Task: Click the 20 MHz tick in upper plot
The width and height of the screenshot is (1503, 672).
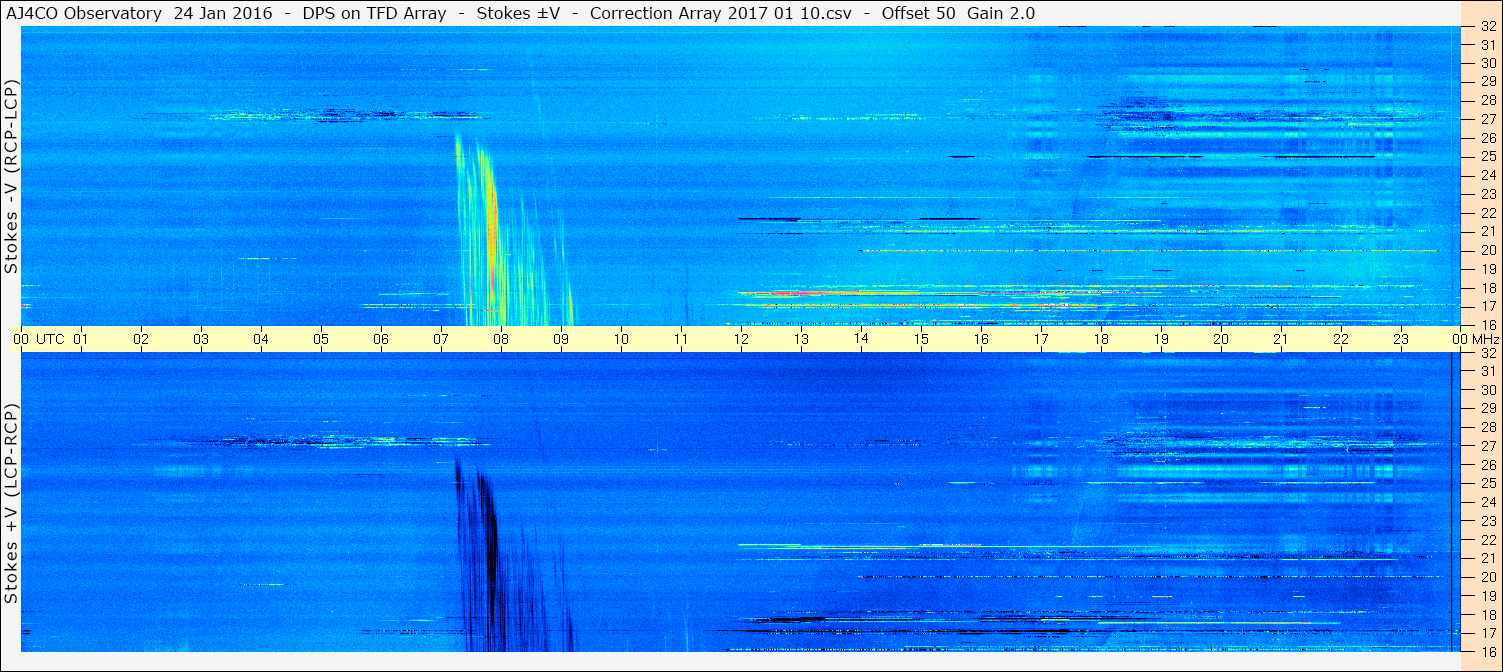Action: pos(1487,250)
